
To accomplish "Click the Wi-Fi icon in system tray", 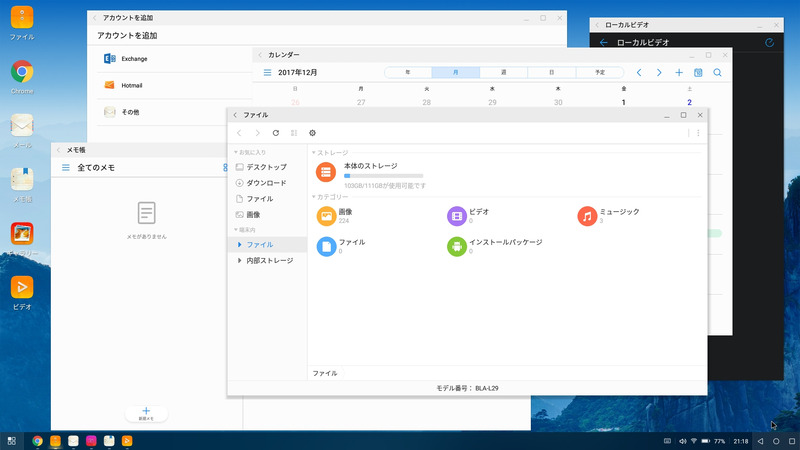I will coord(694,441).
